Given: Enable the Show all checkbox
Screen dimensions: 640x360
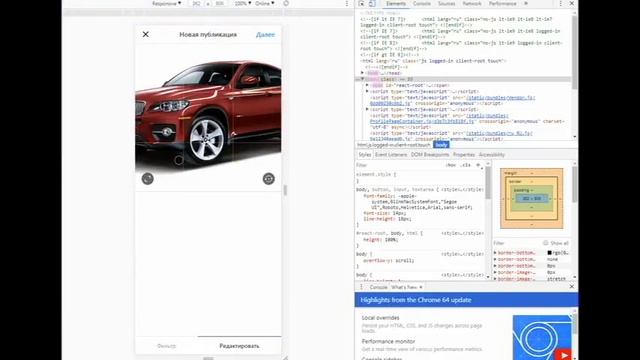Looking at the screenshot, I should (x=546, y=243).
